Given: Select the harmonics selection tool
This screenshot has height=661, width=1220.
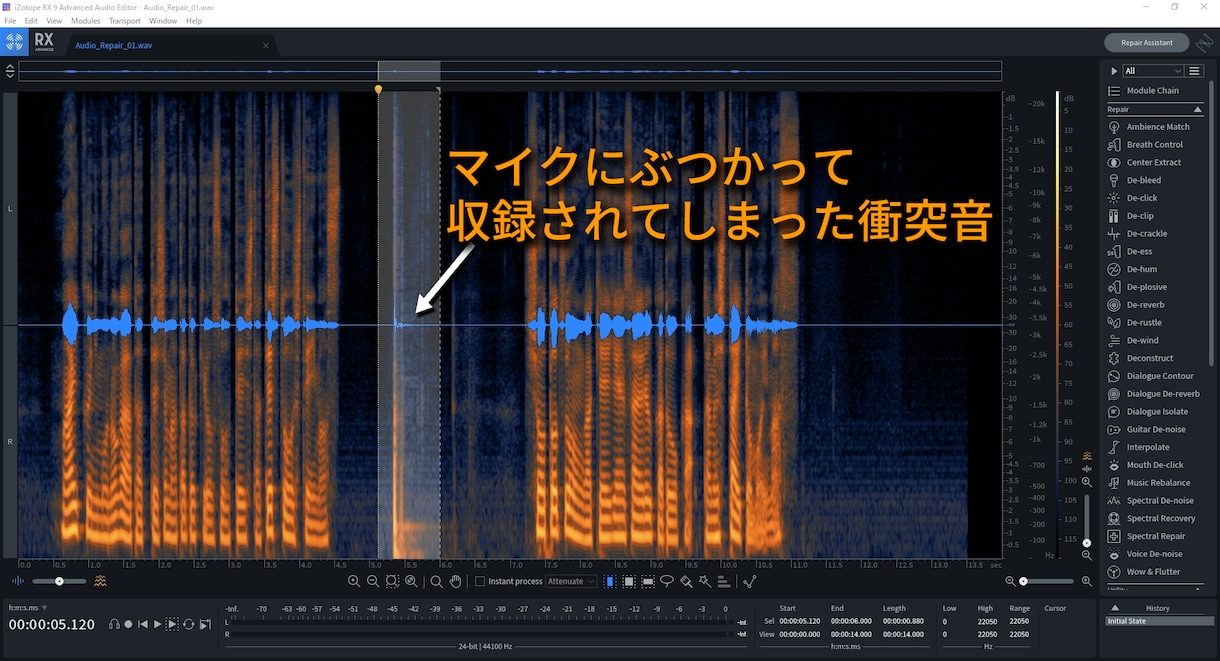Looking at the screenshot, I should point(724,581).
